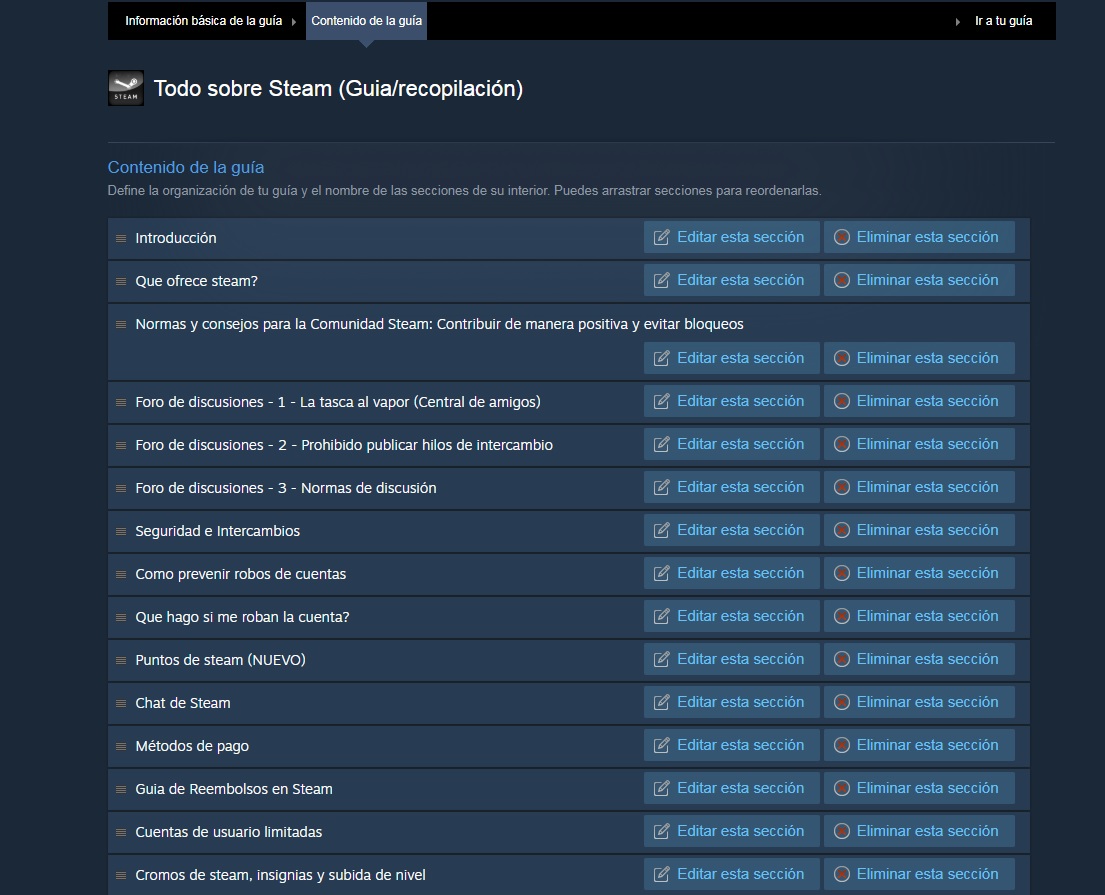
Task: Select 'Seguridad e Intercambios' section title
Action: coord(218,531)
